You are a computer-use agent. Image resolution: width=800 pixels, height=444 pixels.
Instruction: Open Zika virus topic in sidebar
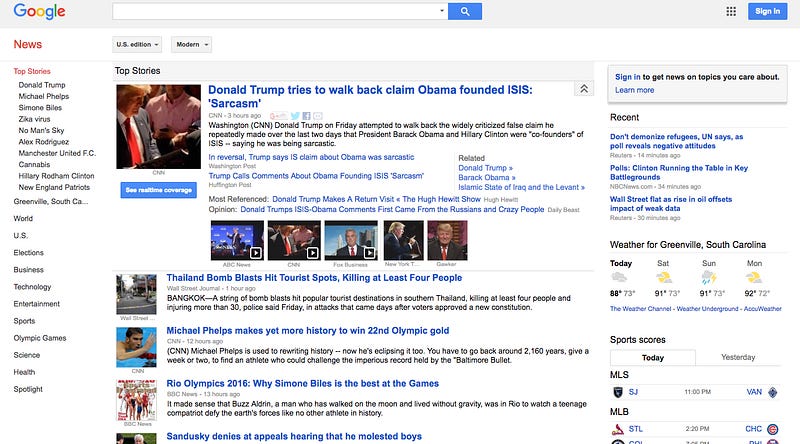click(x=34, y=119)
